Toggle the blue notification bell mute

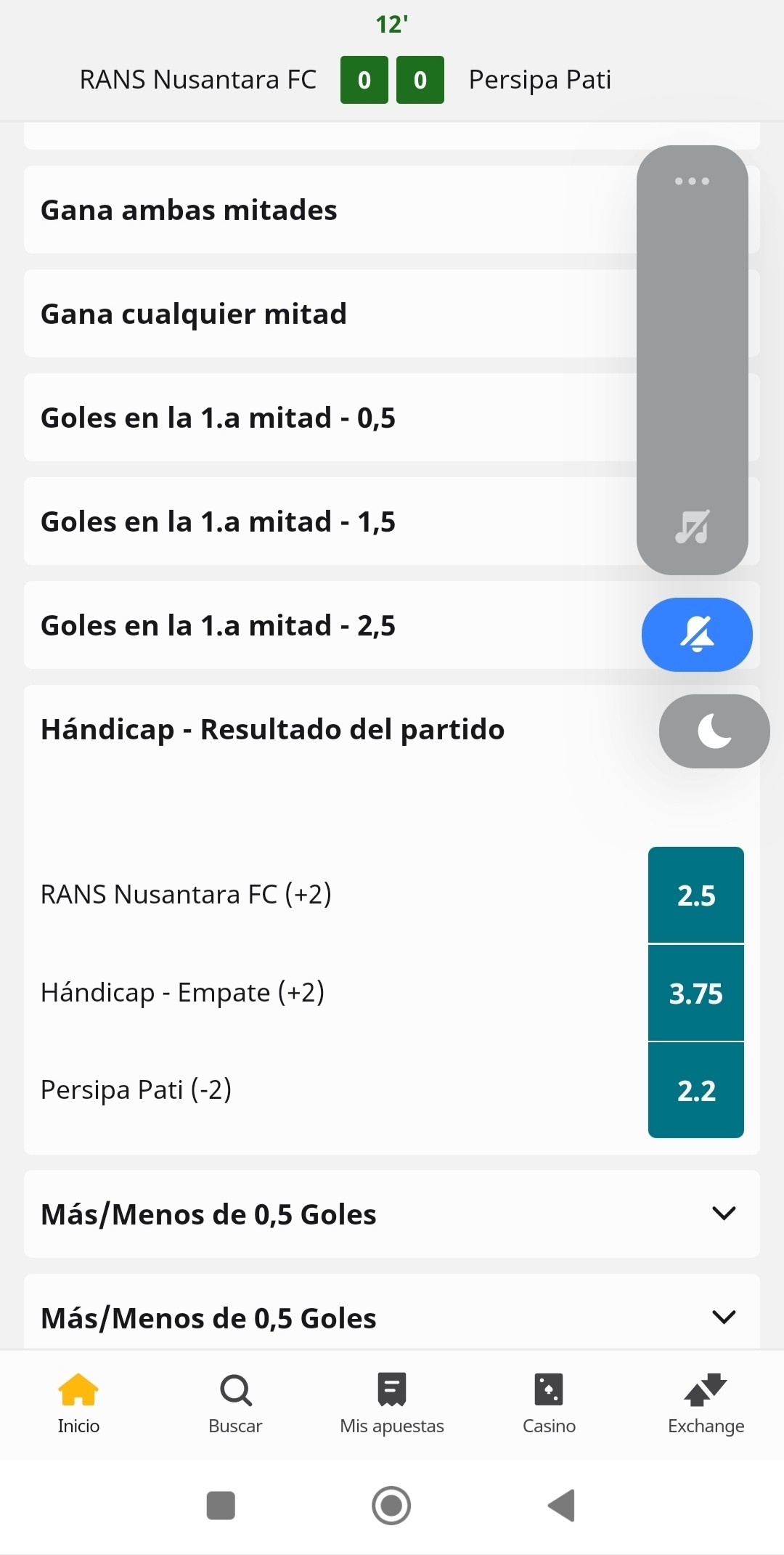coord(697,634)
